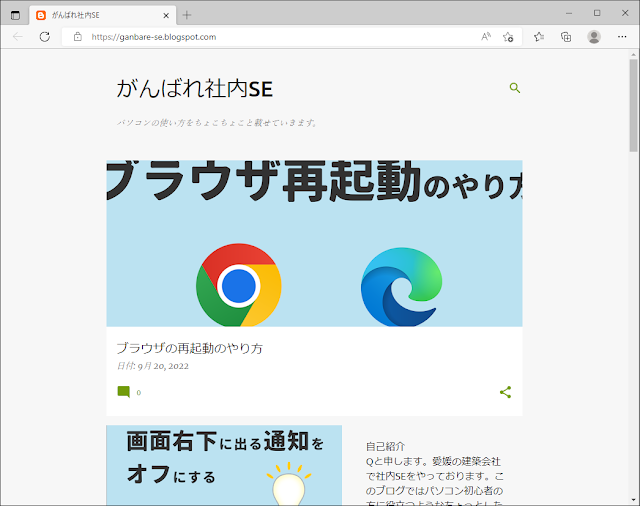The height and width of the screenshot is (506, 640).
Task: Click the scrollbar up arrow
Action: click(633, 54)
